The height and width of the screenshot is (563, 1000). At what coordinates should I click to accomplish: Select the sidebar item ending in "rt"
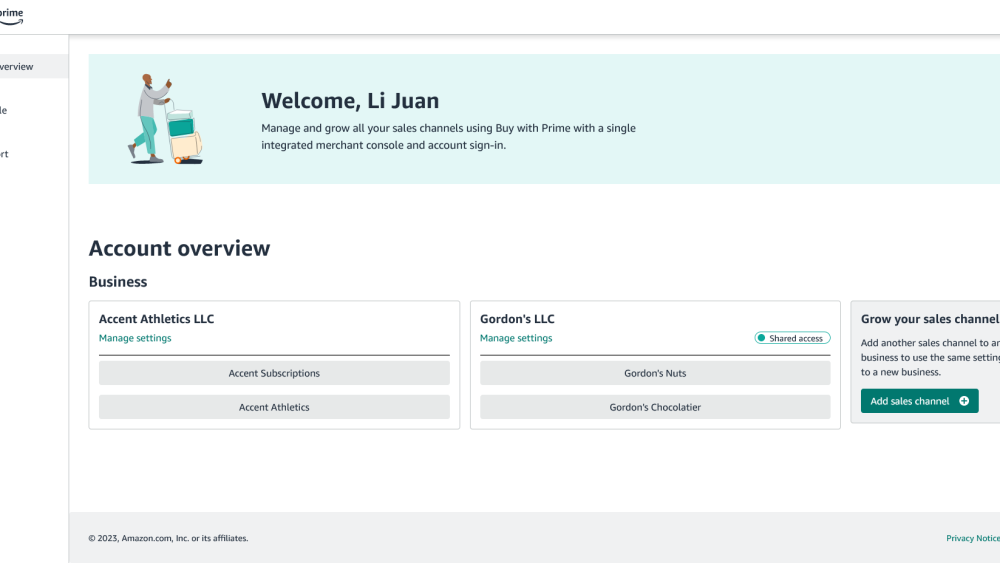4,155
